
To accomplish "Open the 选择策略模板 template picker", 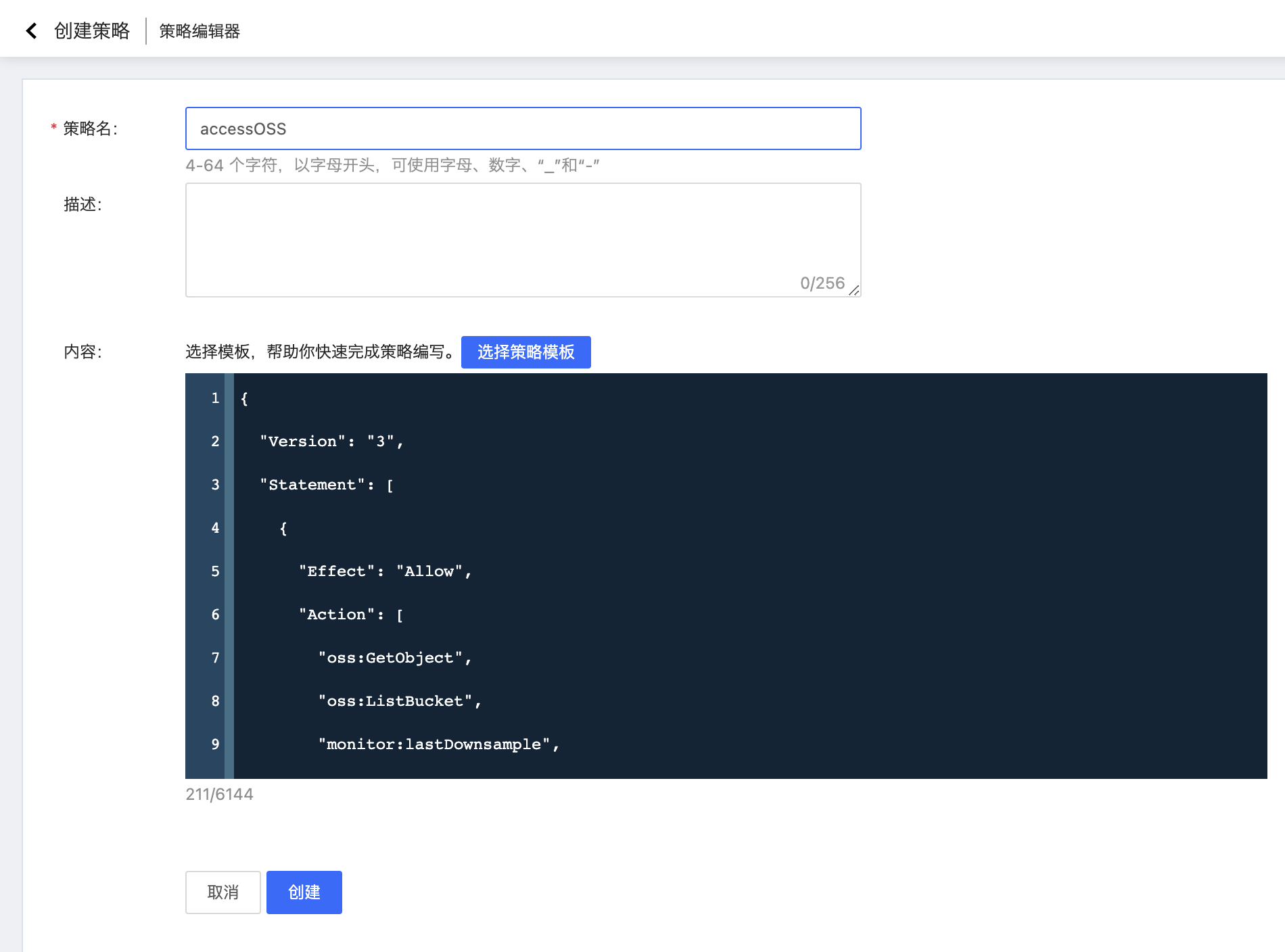I will [x=525, y=352].
